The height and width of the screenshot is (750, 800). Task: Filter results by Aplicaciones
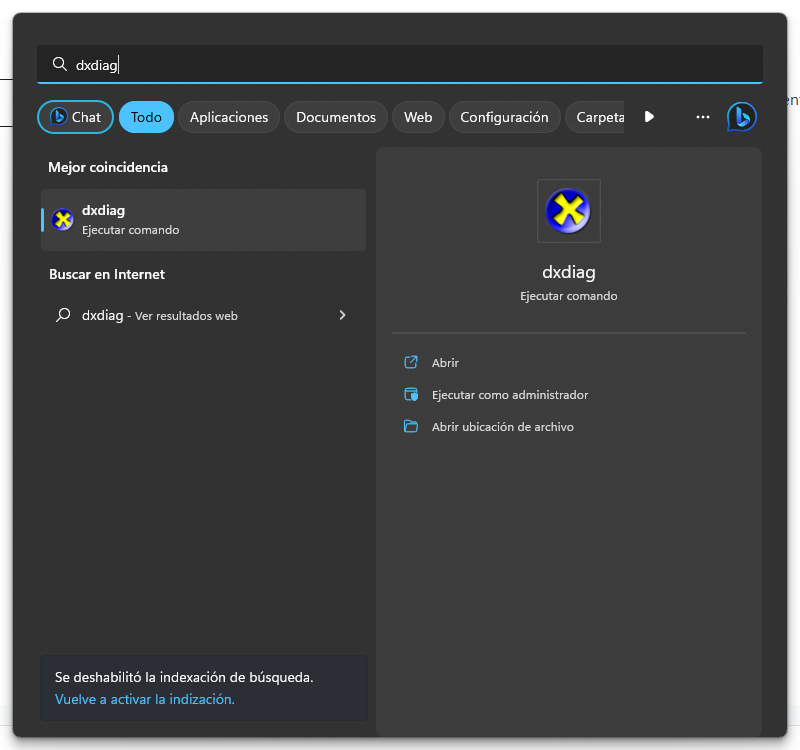(229, 117)
